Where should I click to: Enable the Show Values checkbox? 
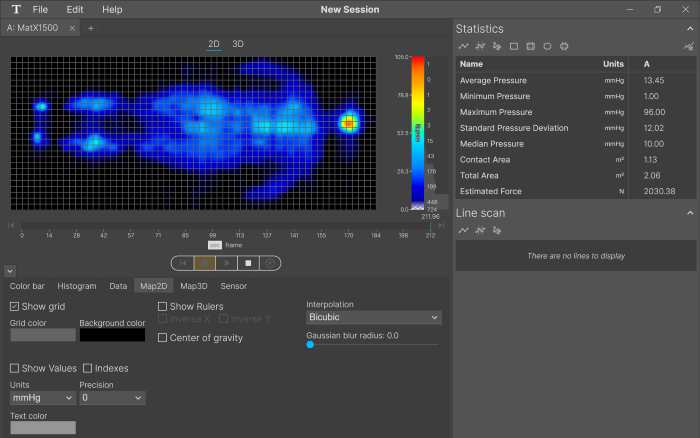point(14,368)
